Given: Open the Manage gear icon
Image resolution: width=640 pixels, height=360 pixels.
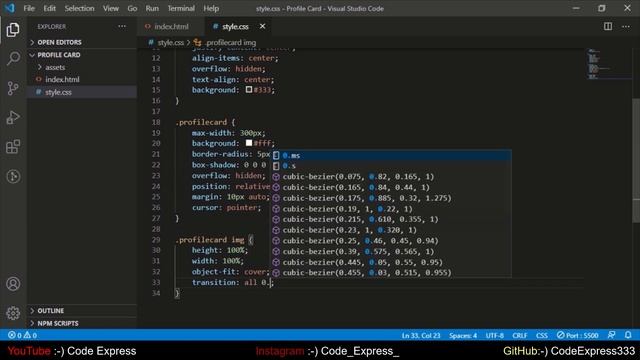Looking at the screenshot, I should 13,313.
